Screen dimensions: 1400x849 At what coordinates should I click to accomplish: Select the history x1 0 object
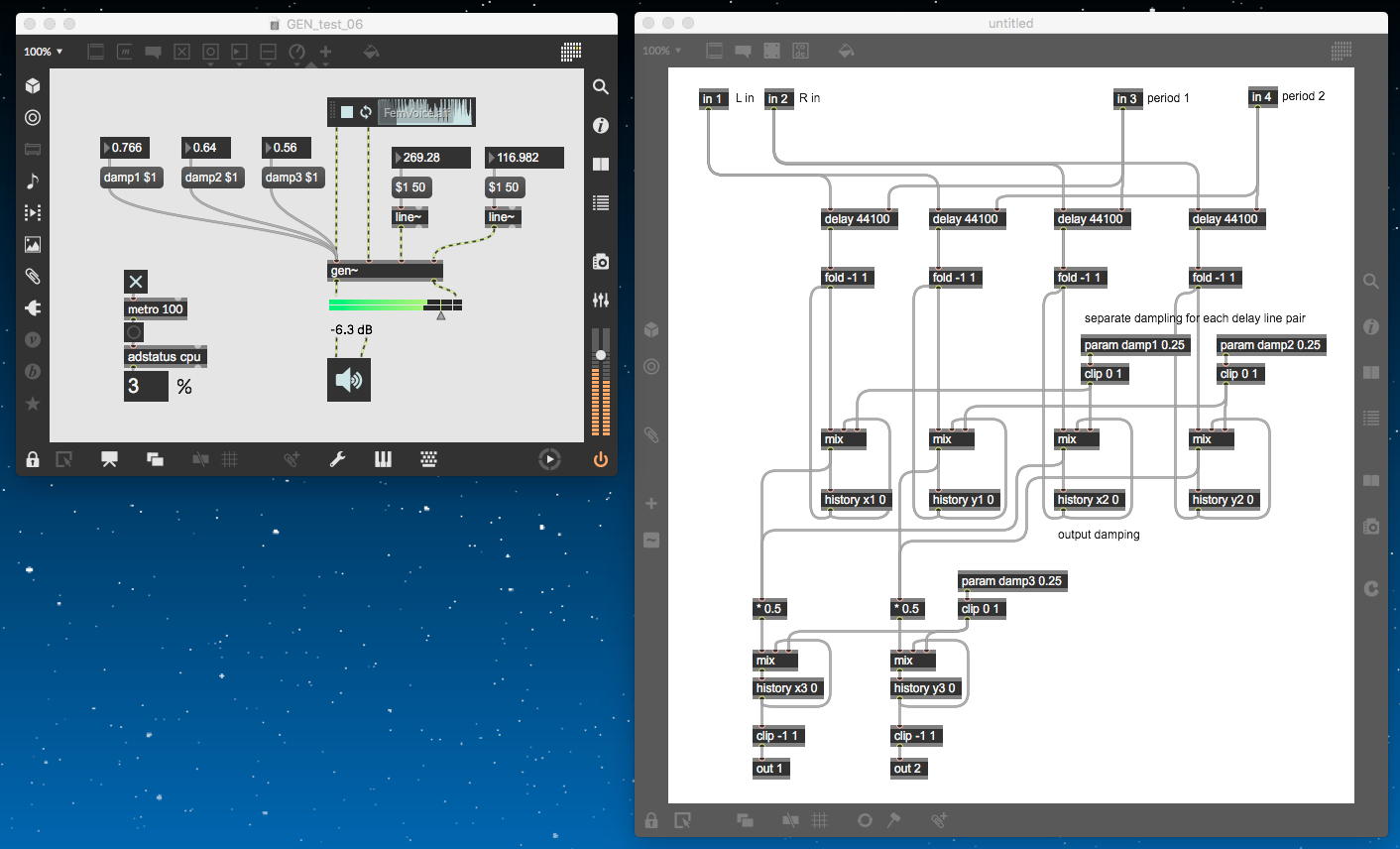click(x=856, y=500)
